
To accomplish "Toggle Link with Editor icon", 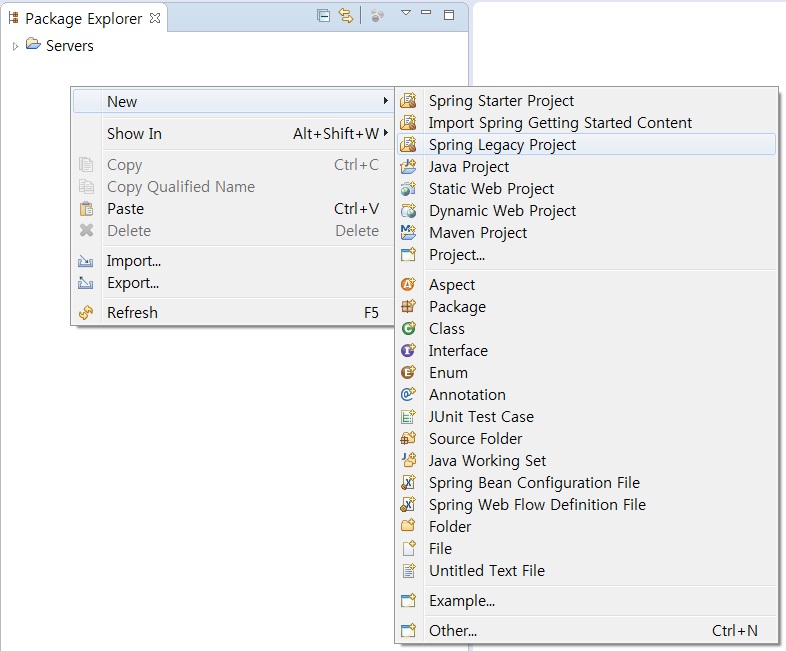I will (x=346, y=16).
